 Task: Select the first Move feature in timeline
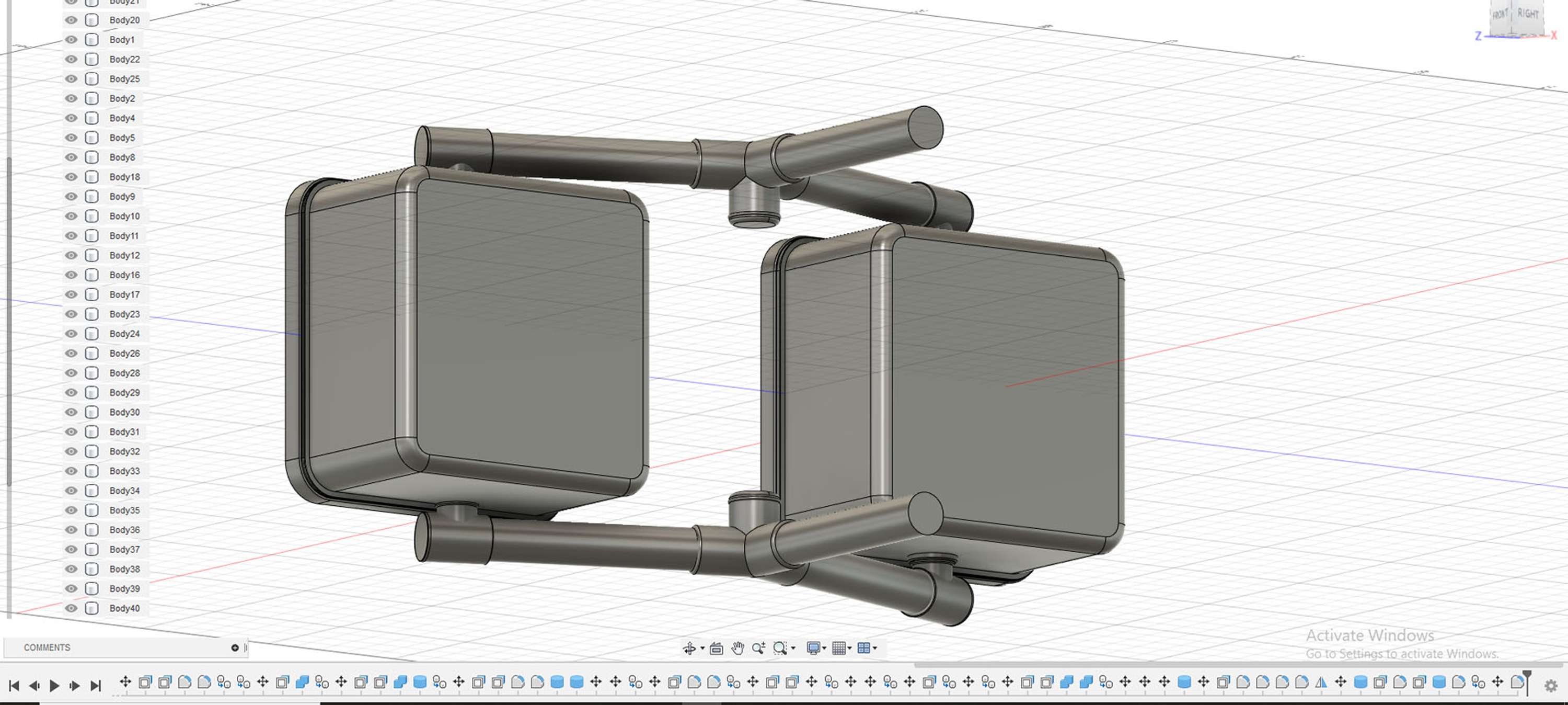coord(125,682)
